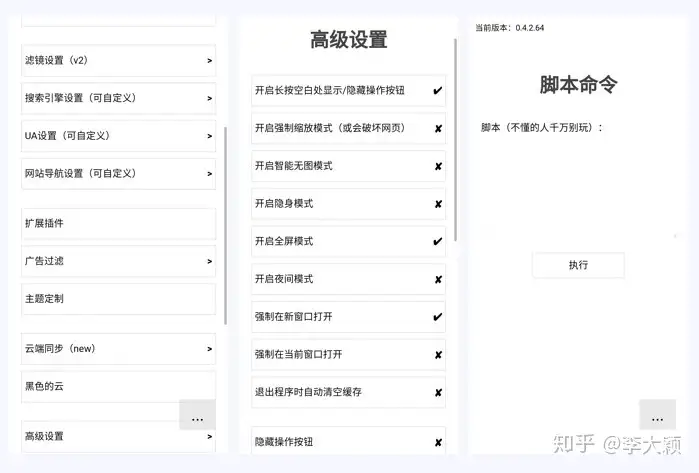
Task: Open 搜索引擎设置 (可自定义) row
Action: pos(119,98)
